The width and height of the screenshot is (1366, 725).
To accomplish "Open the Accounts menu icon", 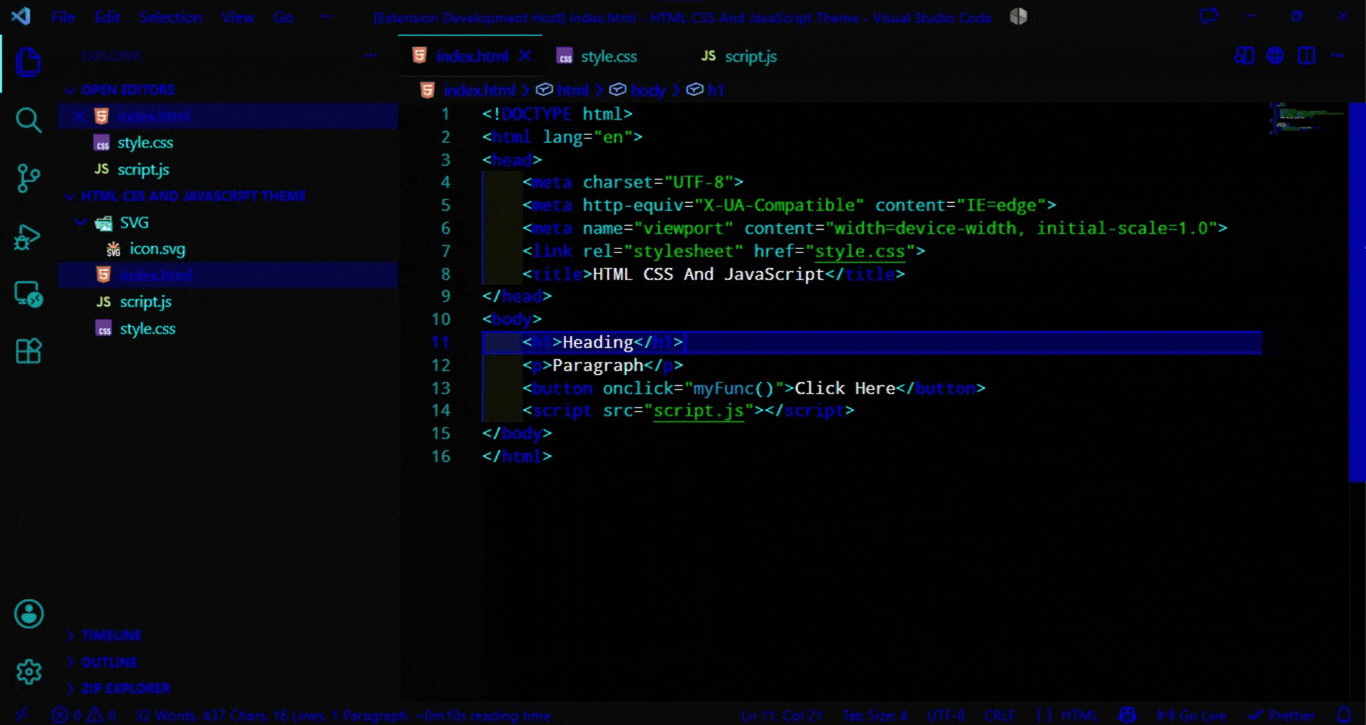I will tap(28, 614).
